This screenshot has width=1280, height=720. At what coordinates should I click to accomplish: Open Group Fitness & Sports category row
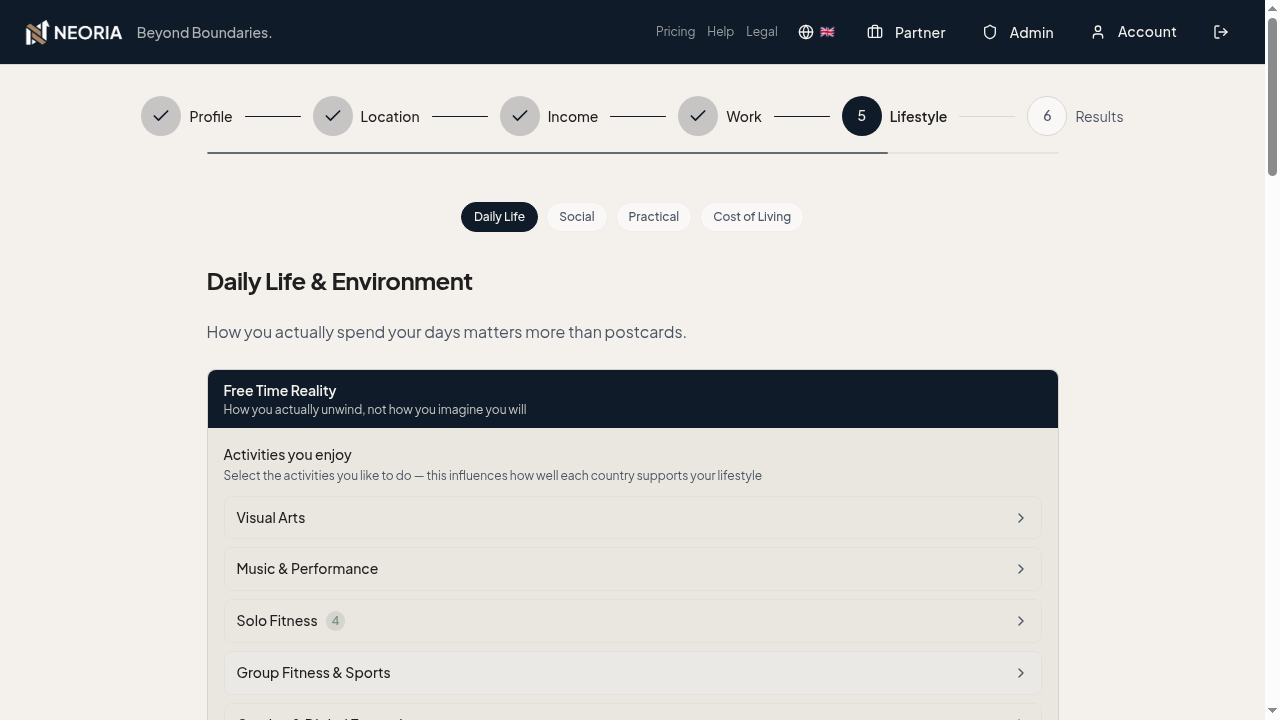point(632,673)
